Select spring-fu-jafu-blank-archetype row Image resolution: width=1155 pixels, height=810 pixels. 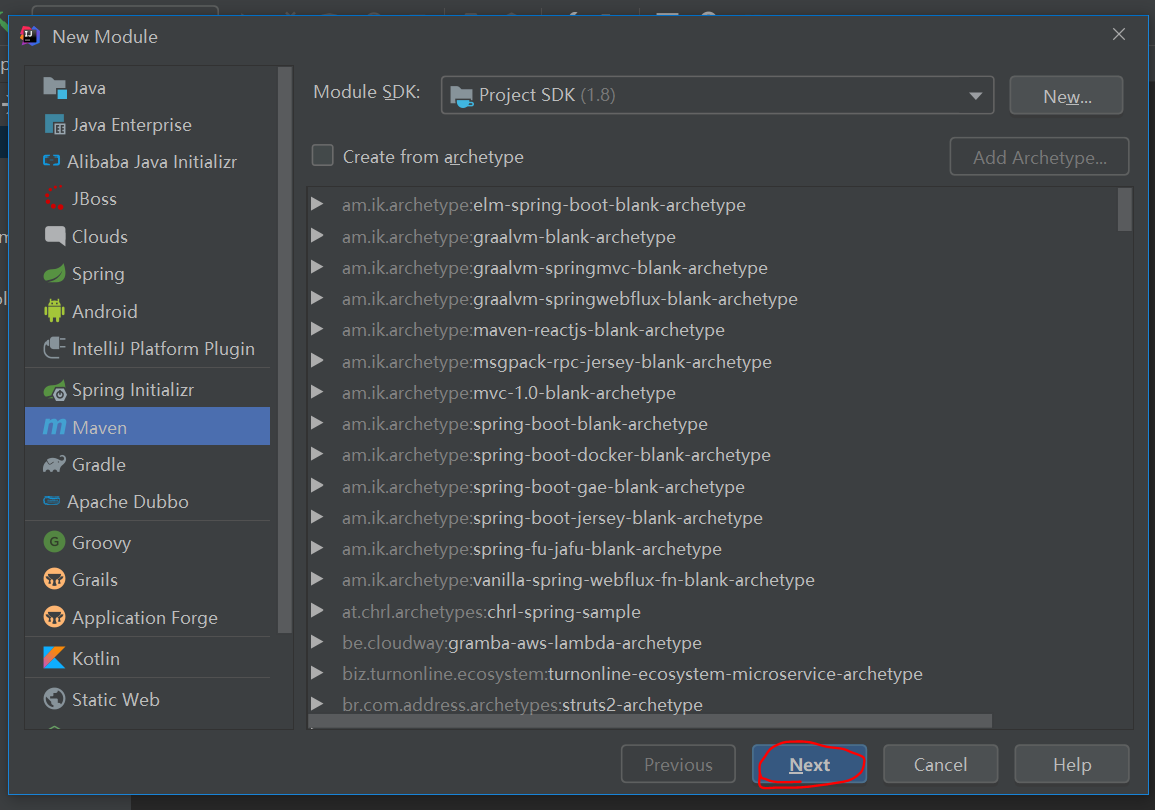(532, 549)
